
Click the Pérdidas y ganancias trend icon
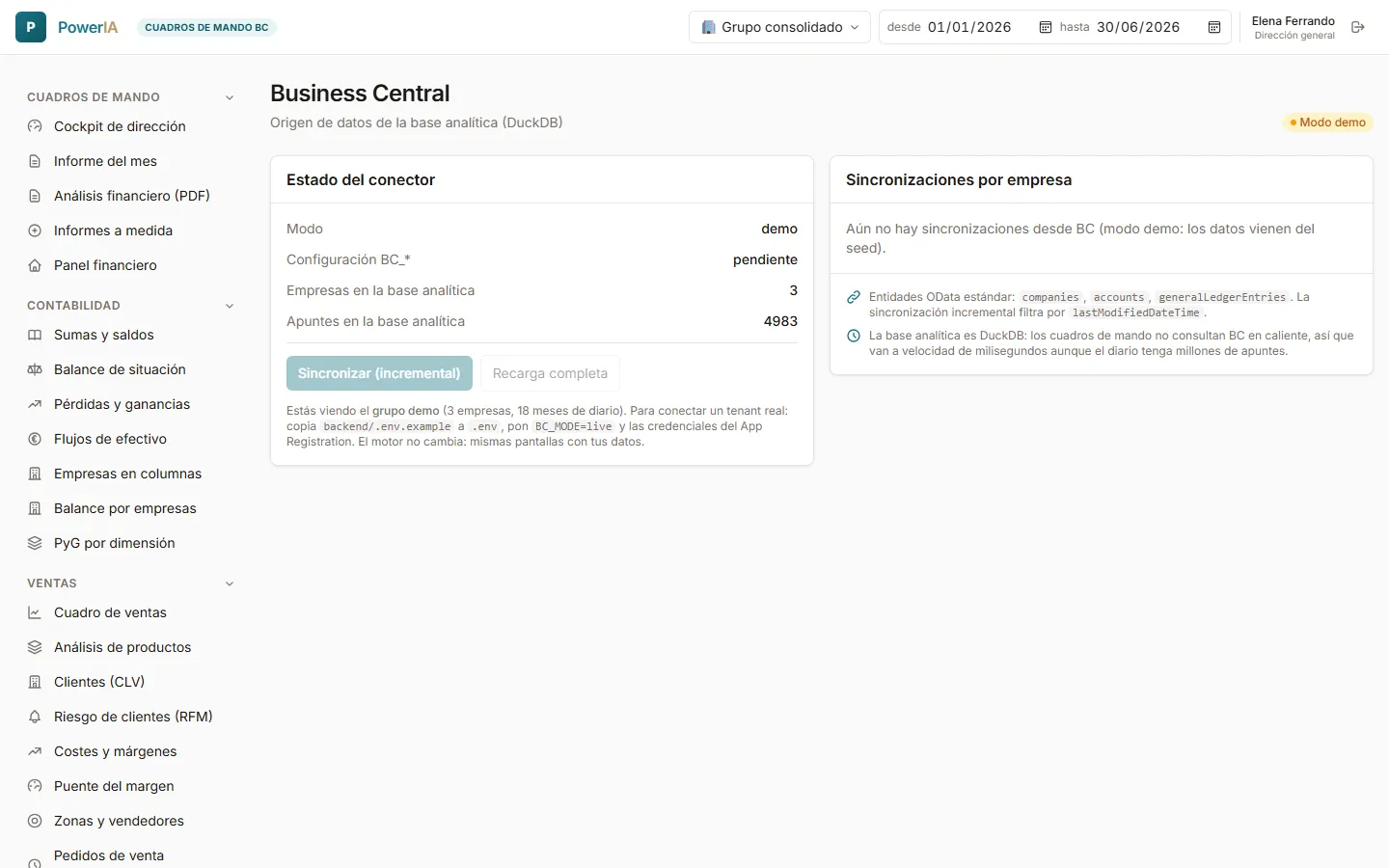(35, 404)
